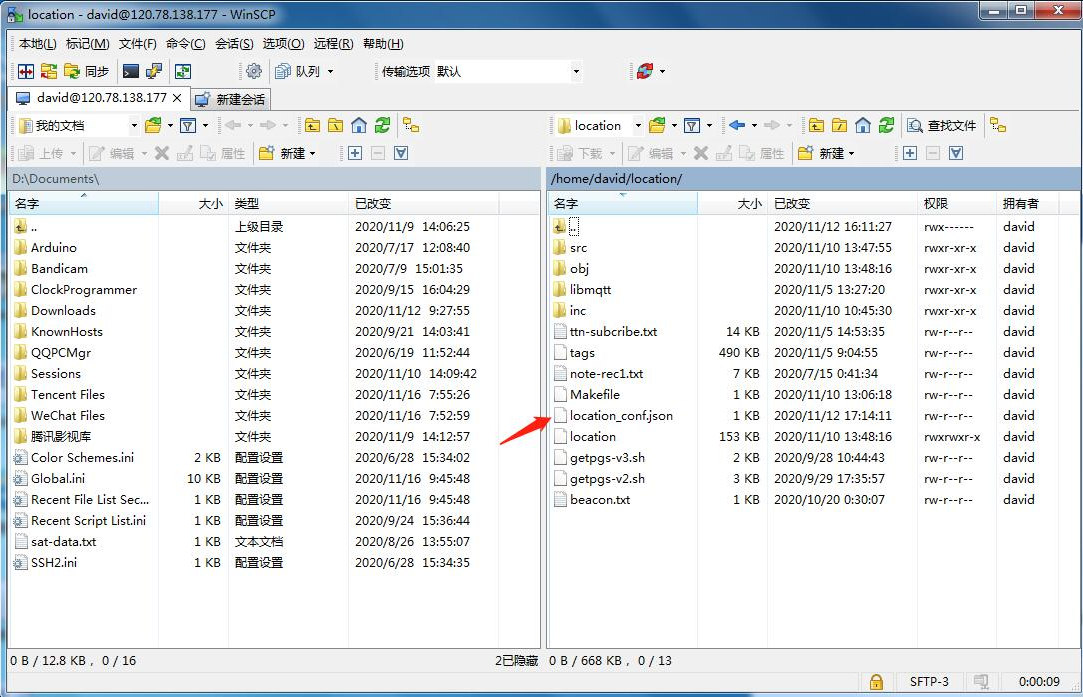Go to local home directory icon
Screen dimensions: 1083x697
pyautogui.click(x=358, y=126)
